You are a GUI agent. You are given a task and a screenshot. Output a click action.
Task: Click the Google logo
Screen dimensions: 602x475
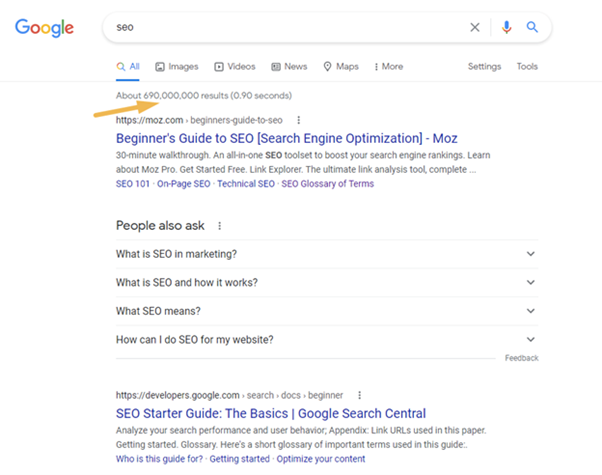click(x=44, y=27)
